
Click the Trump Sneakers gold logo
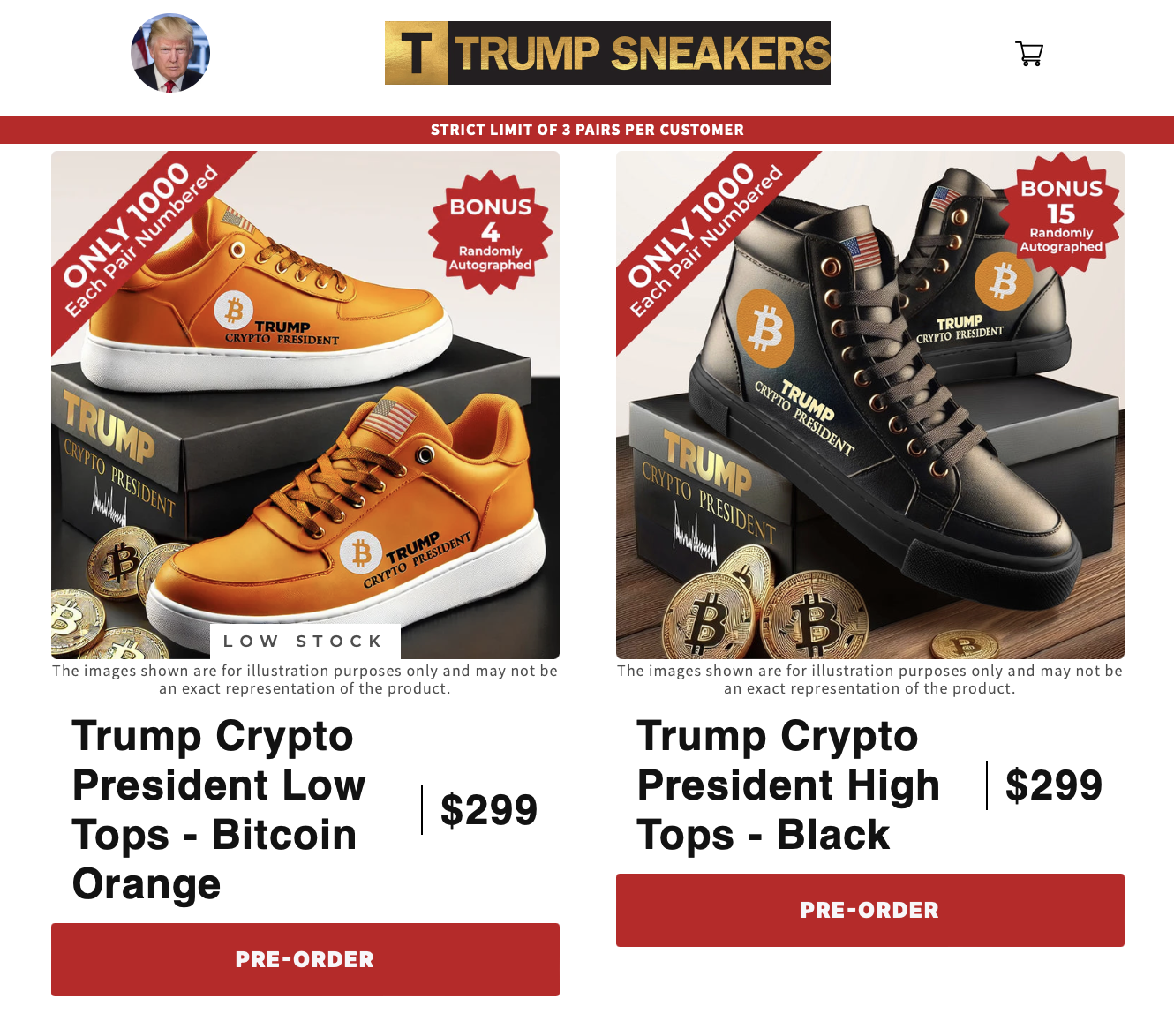(607, 53)
